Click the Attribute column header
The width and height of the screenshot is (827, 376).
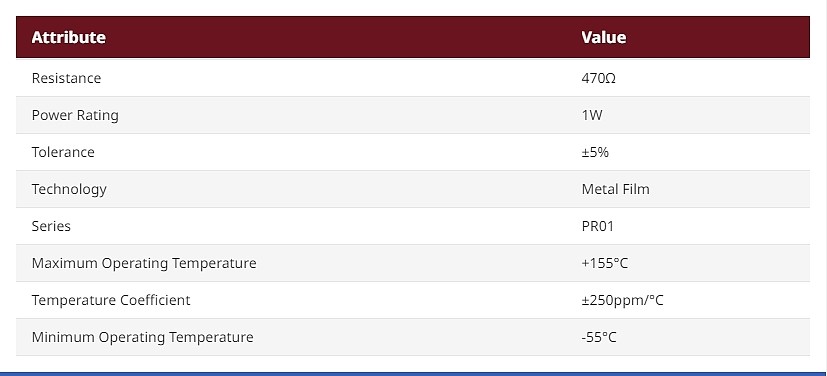(x=69, y=37)
